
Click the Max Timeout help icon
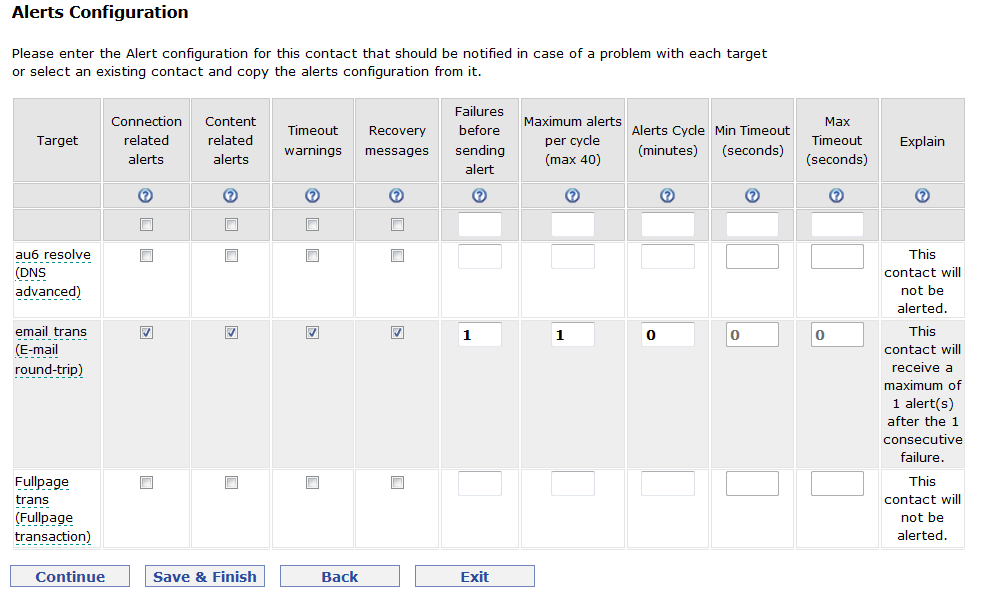[x=837, y=196]
